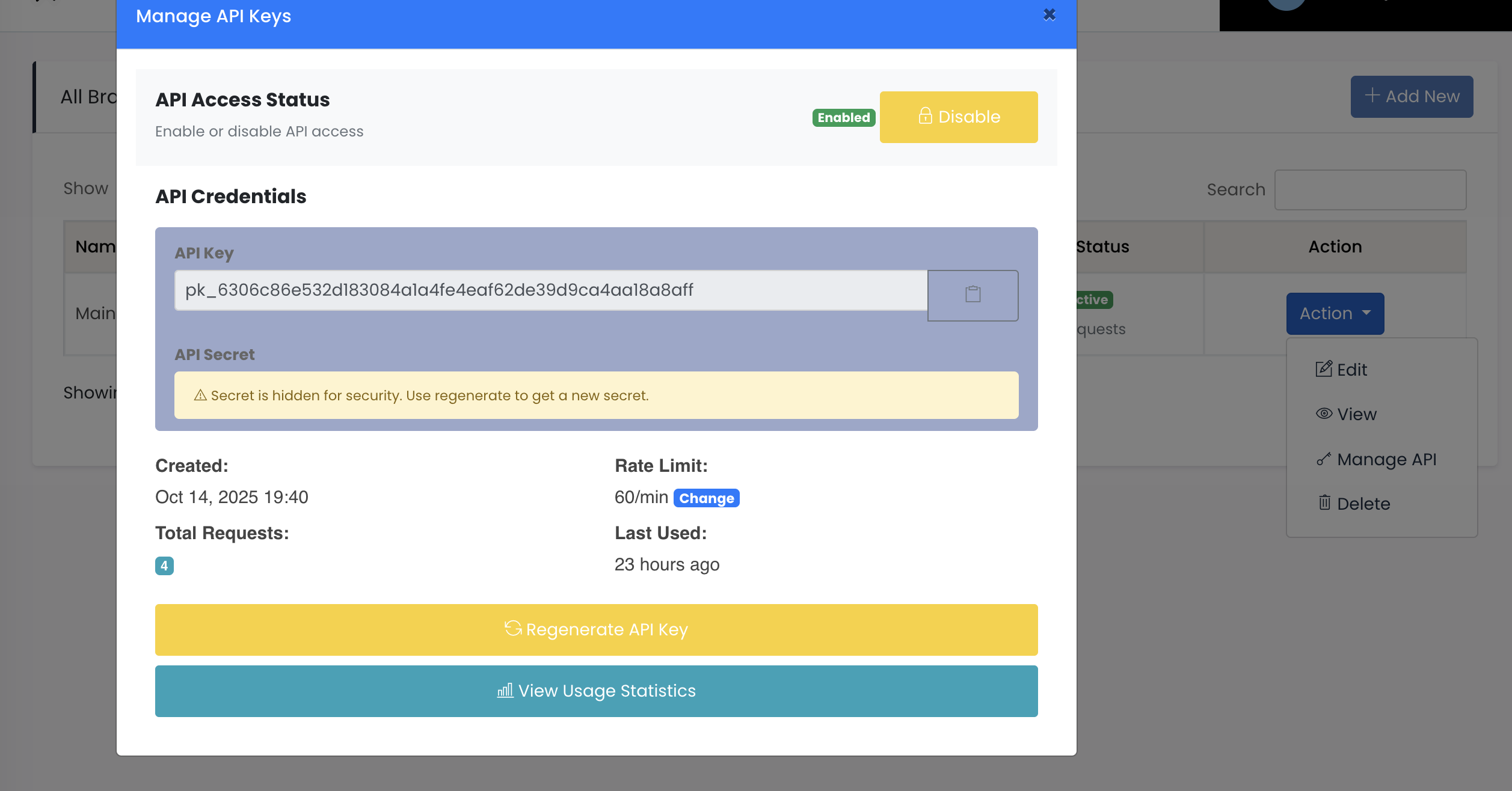Choose Edit from the action menu
The height and width of the screenshot is (791, 1512).
click(1351, 370)
